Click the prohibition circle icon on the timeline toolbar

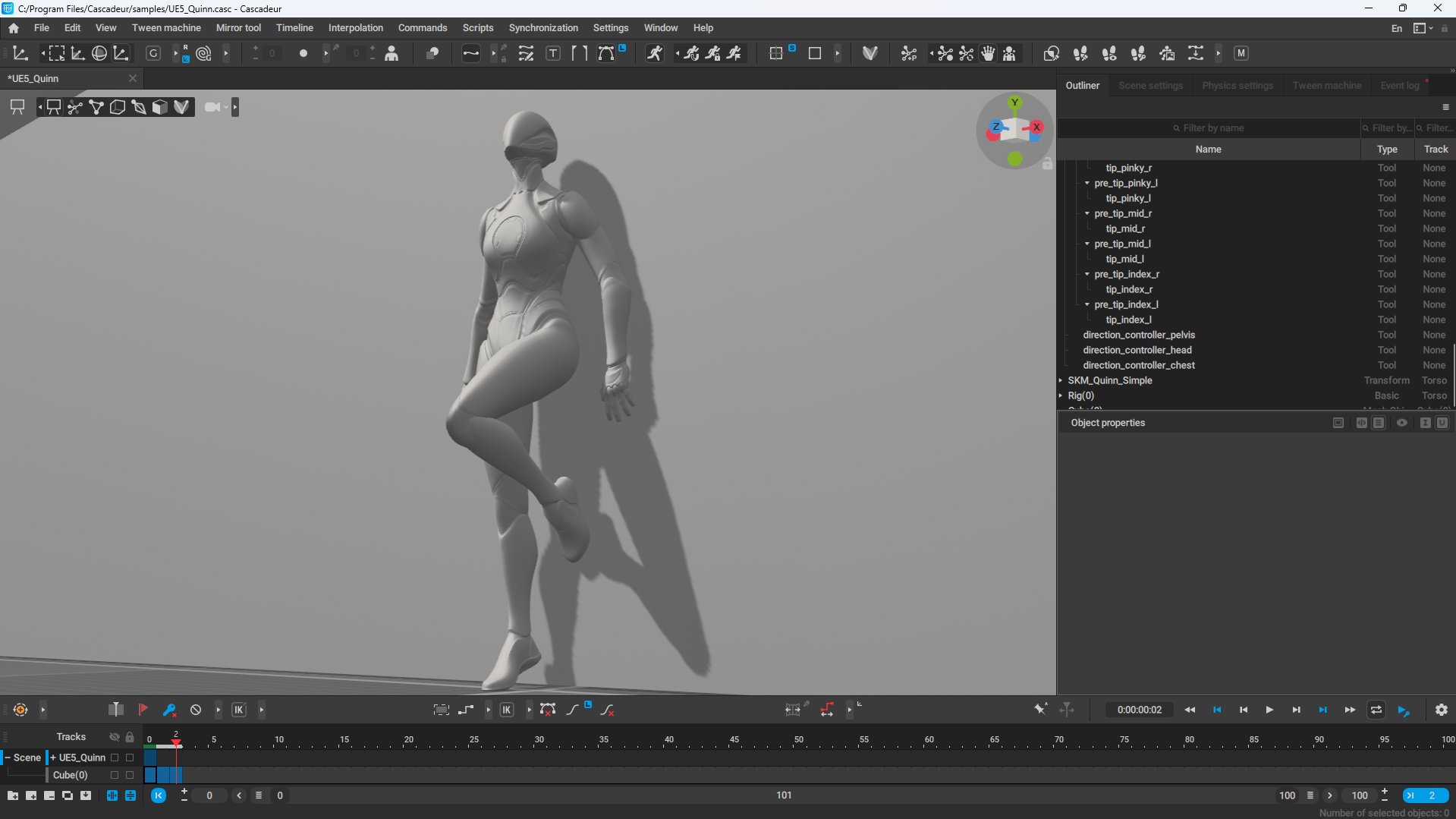pos(196,710)
